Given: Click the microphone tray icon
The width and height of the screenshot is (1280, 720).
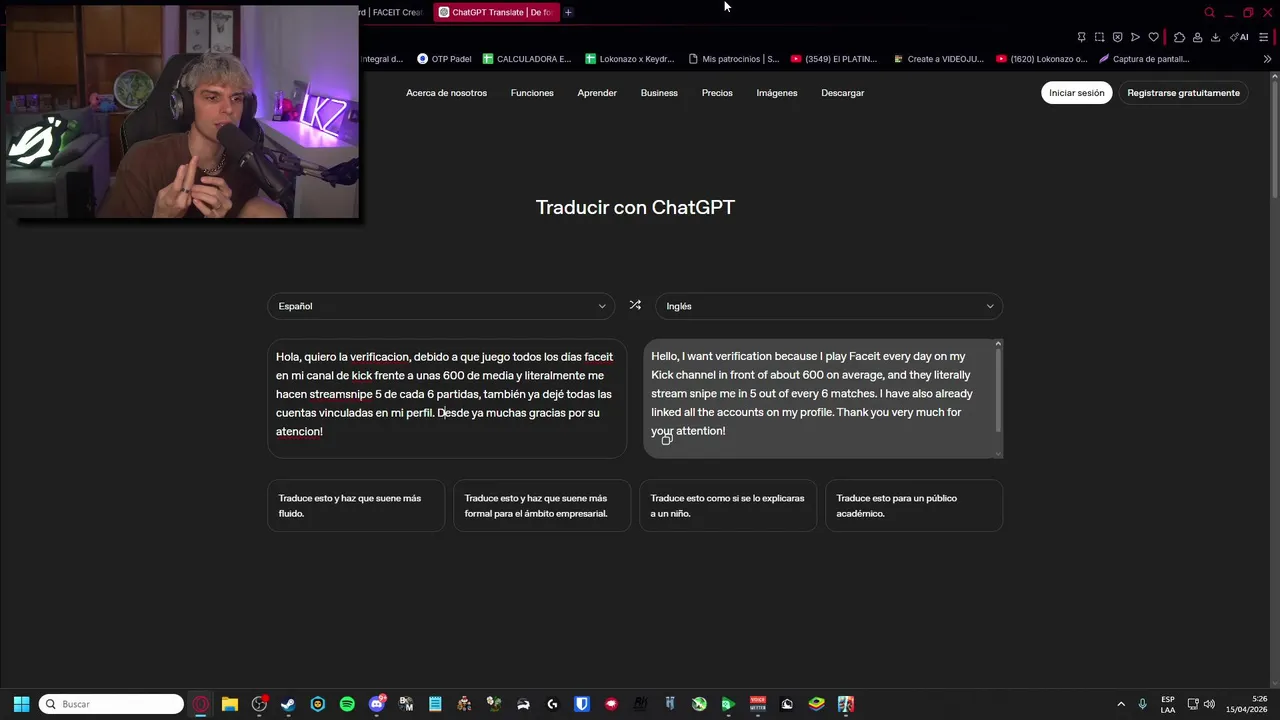Looking at the screenshot, I should pyautogui.click(x=1142, y=704).
